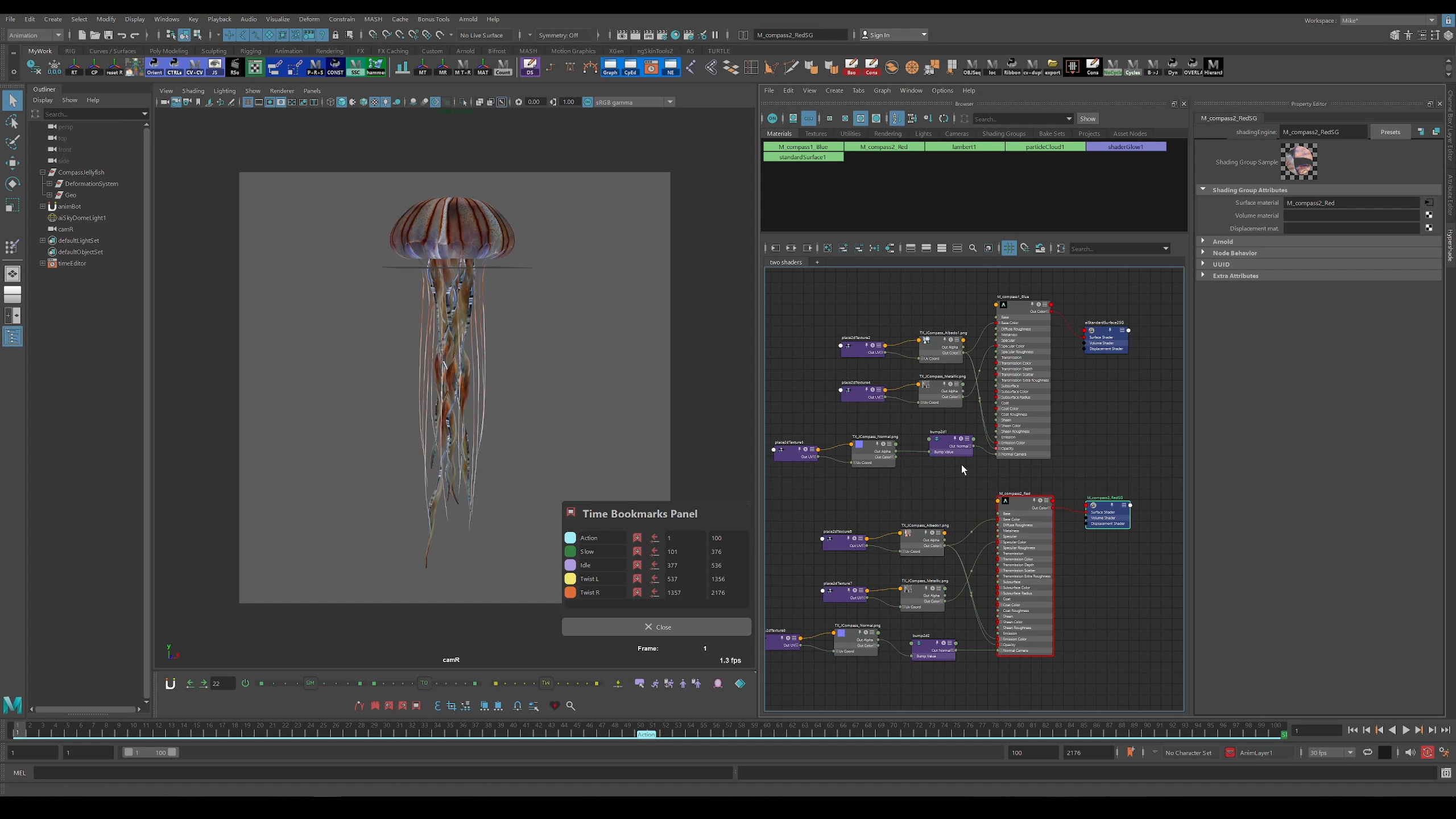Click the Sign In button

click(894, 35)
